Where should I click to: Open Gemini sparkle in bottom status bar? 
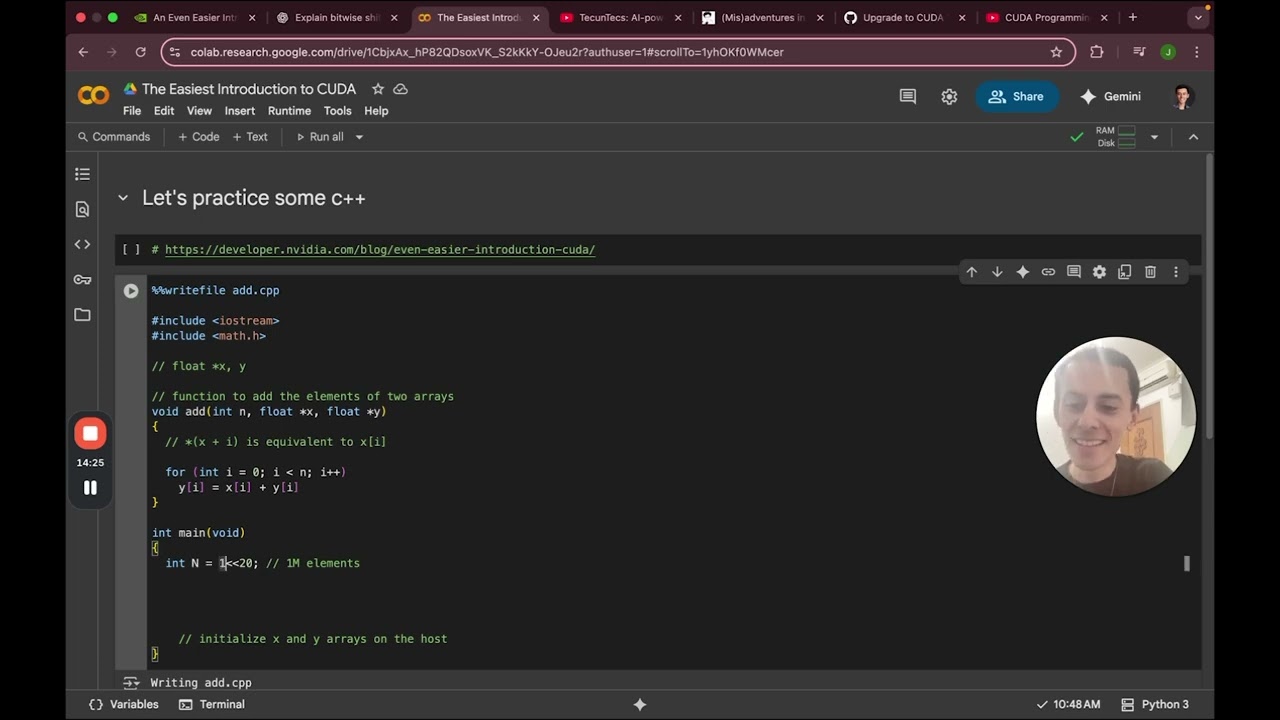(x=640, y=704)
